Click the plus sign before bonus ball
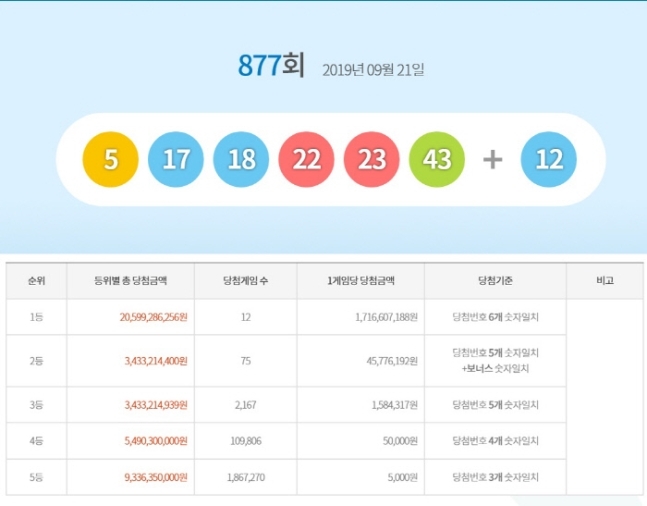This screenshot has width=647, height=506. click(493, 160)
